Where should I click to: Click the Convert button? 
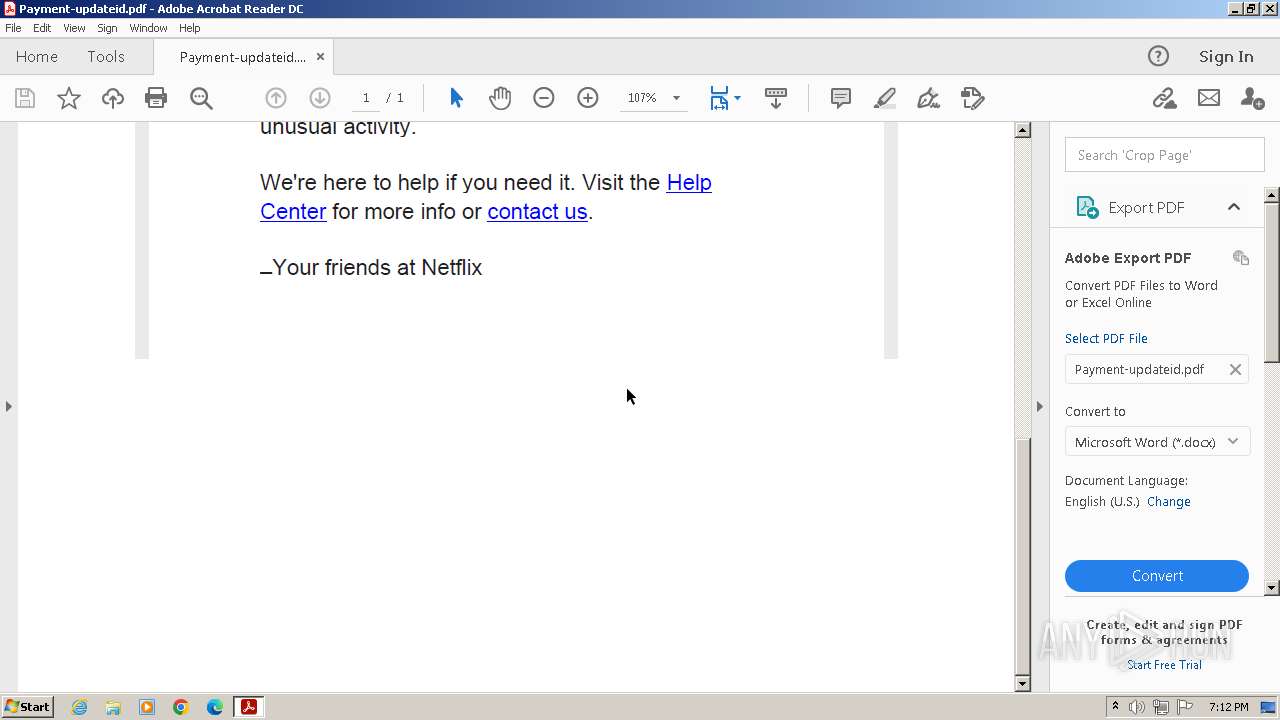point(1157,576)
